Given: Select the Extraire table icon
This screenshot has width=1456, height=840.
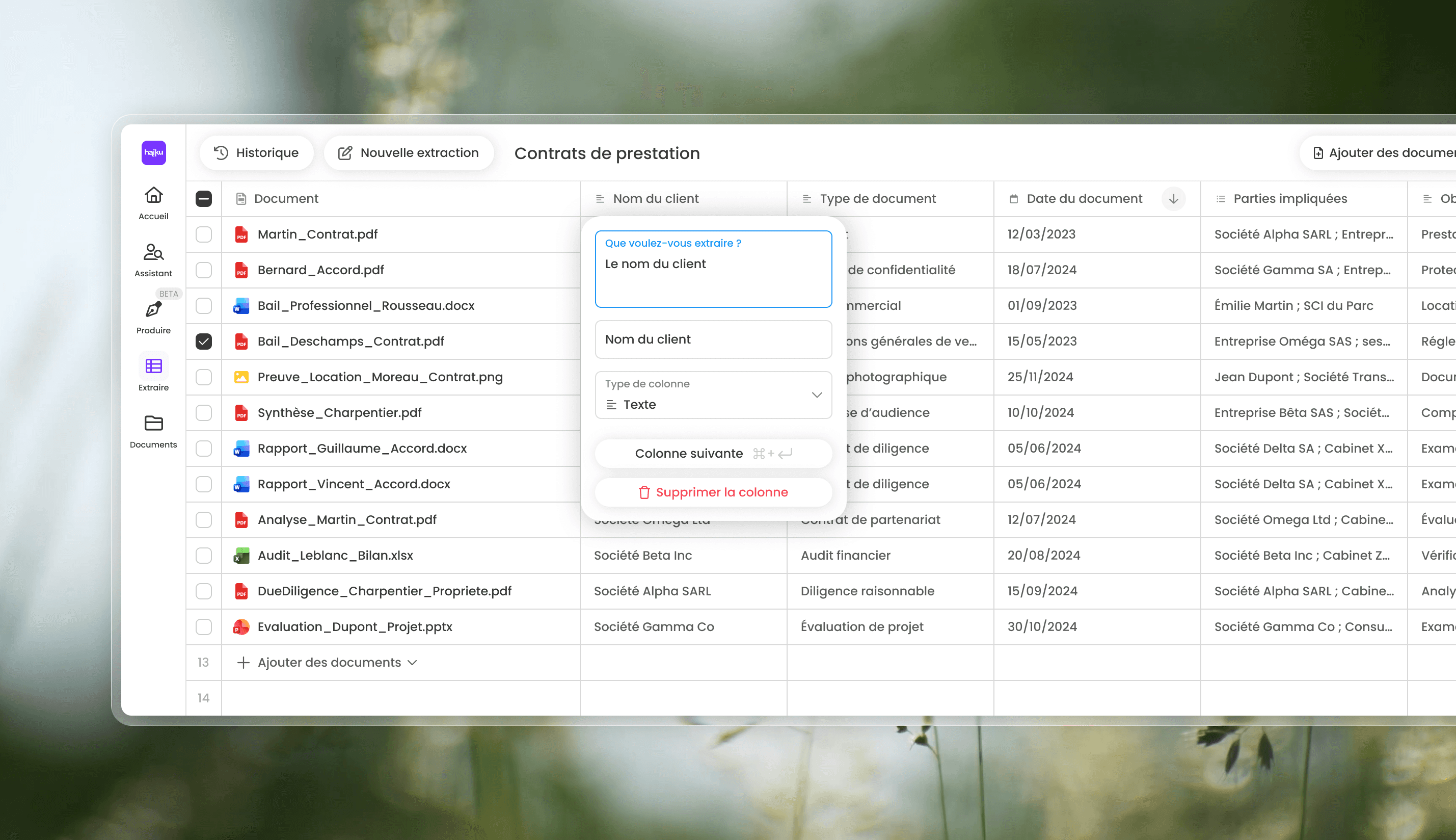Looking at the screenshot, I should [x=153, y=366].
